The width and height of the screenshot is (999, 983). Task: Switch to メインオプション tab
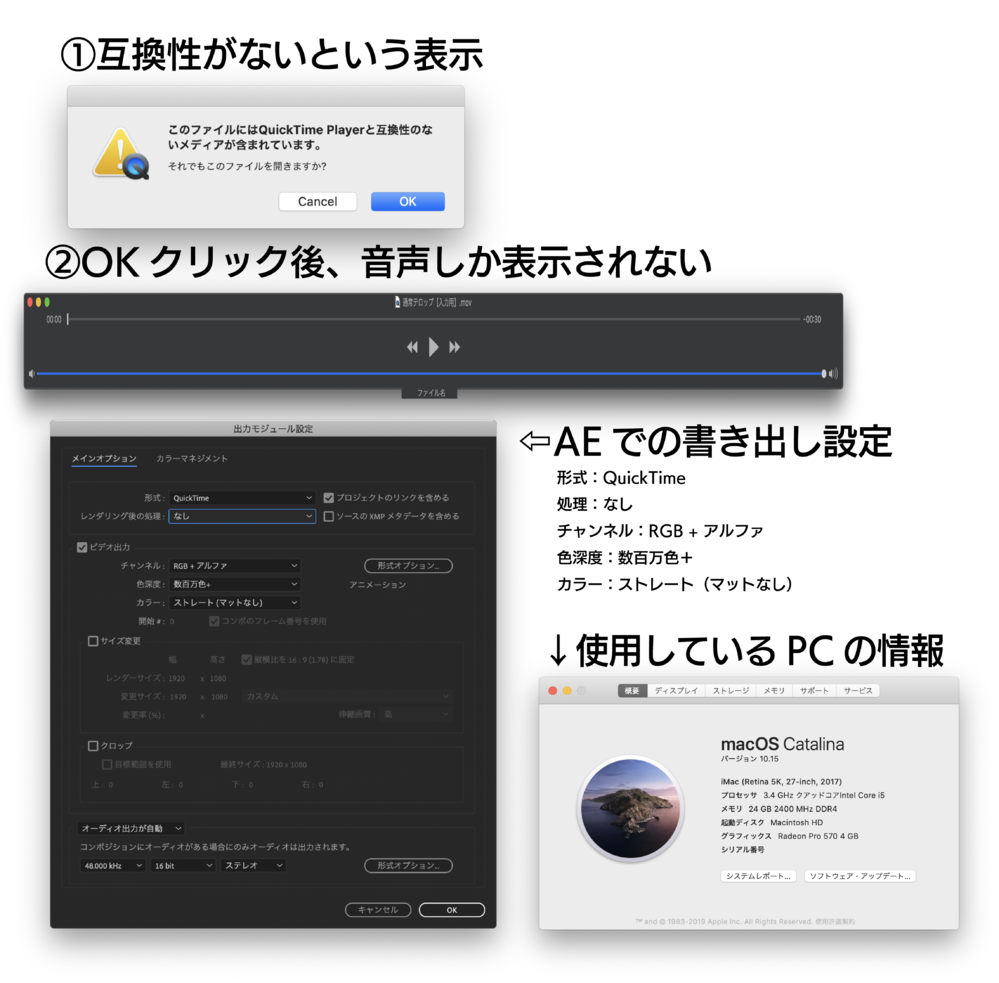(104, 459)
